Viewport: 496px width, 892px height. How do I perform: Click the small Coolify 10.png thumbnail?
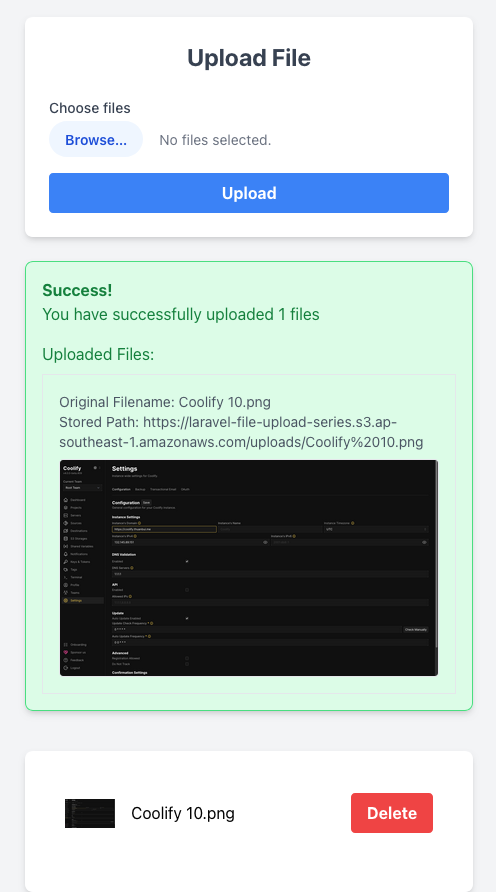coord(90,813)
